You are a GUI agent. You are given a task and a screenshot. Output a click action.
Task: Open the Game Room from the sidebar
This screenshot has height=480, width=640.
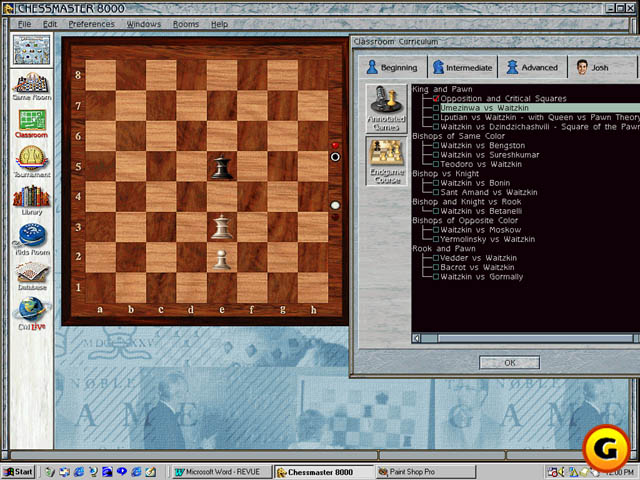pyautogui.click(x=32, y=85)
